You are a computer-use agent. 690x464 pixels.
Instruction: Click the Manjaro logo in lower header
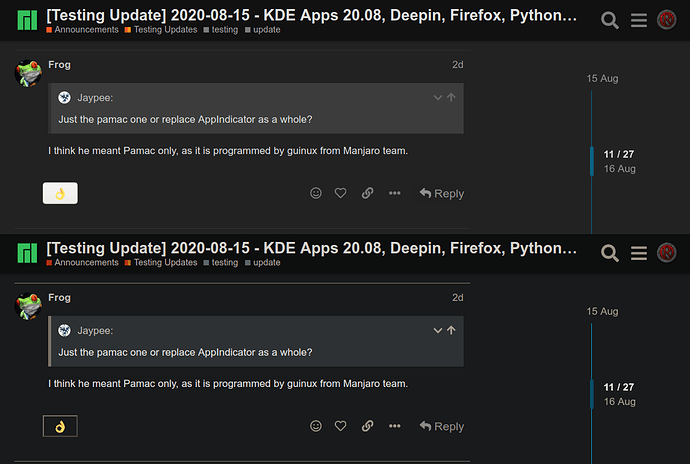[x=27, y=253]
